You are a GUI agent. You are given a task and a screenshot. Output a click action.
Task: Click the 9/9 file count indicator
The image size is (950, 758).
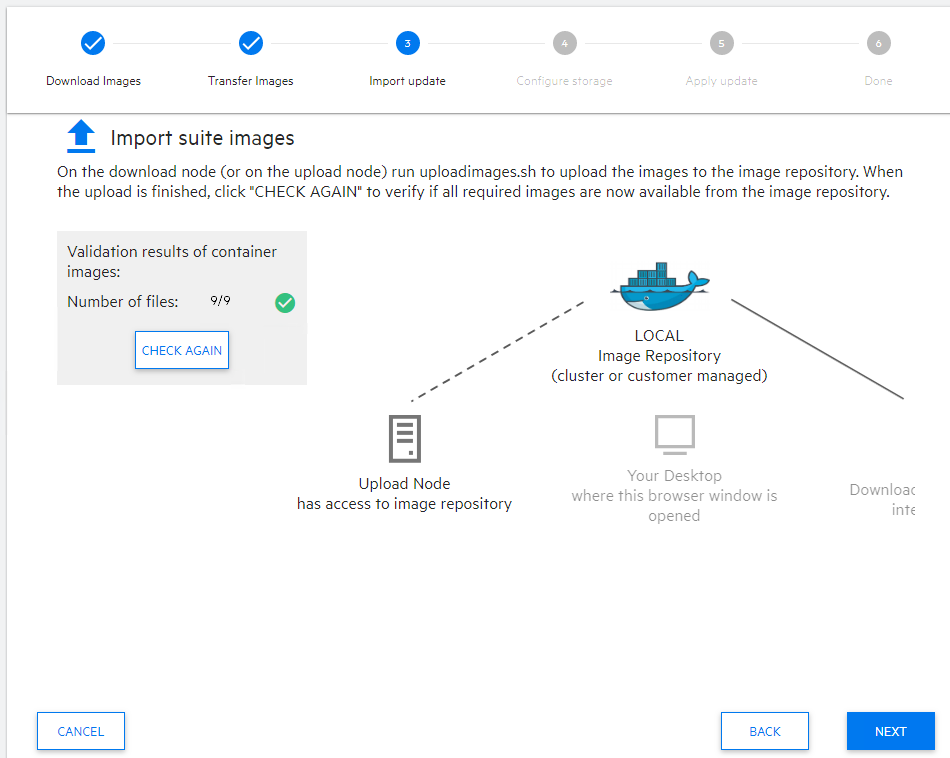pos(219,301)
